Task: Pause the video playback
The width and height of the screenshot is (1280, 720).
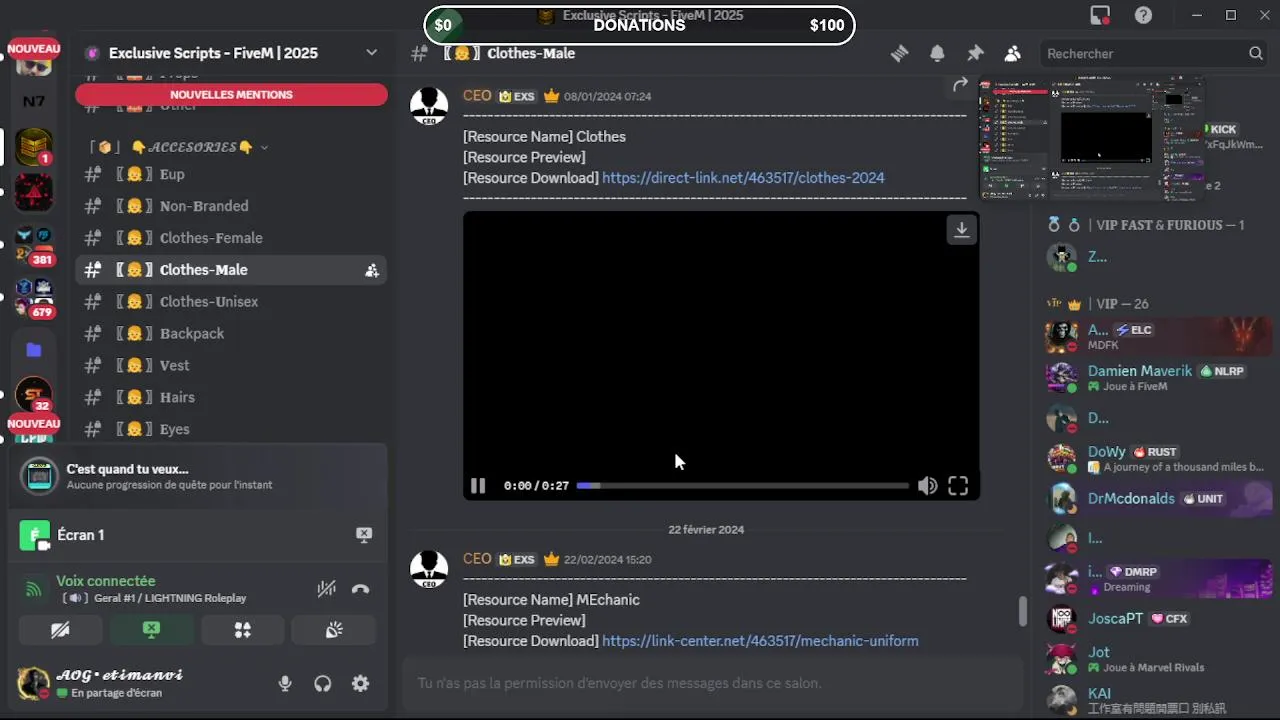Action: pos(478,486)
